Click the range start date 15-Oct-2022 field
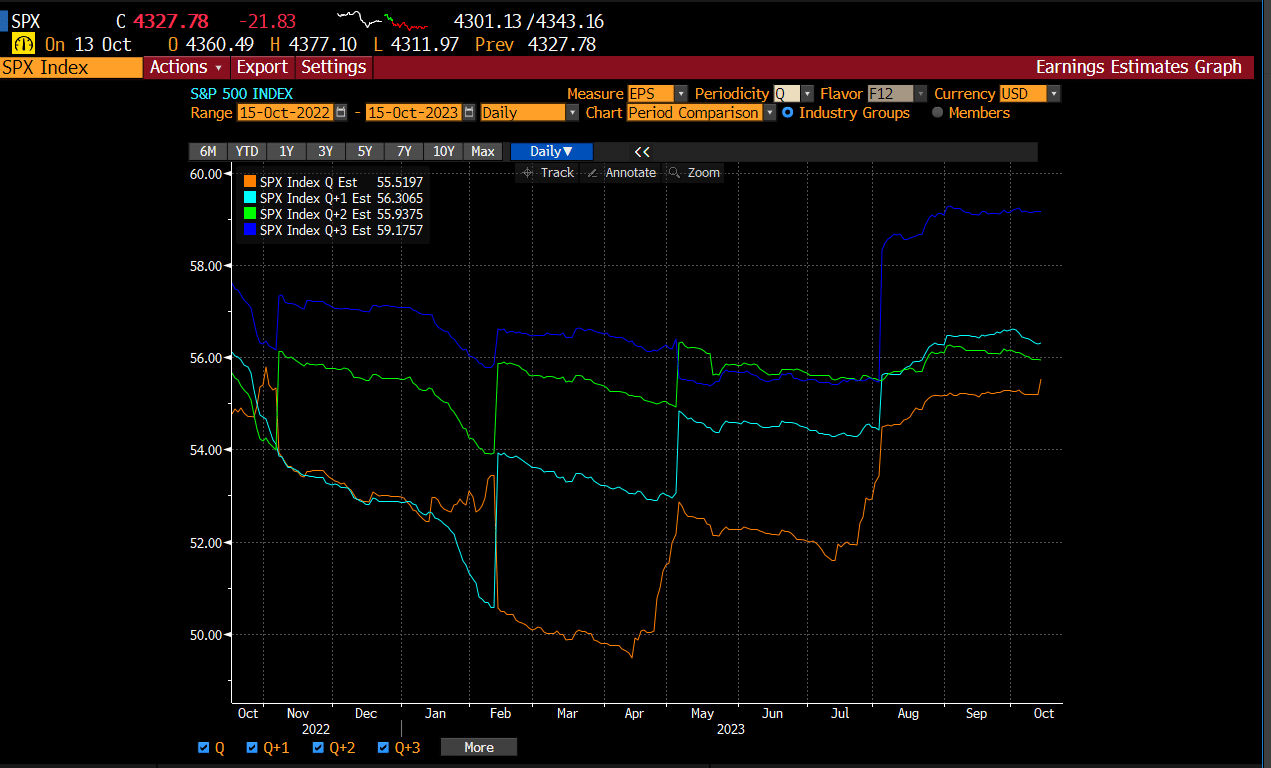The image size is (1271, 768). pyautogui.click(x=285, y=113)
